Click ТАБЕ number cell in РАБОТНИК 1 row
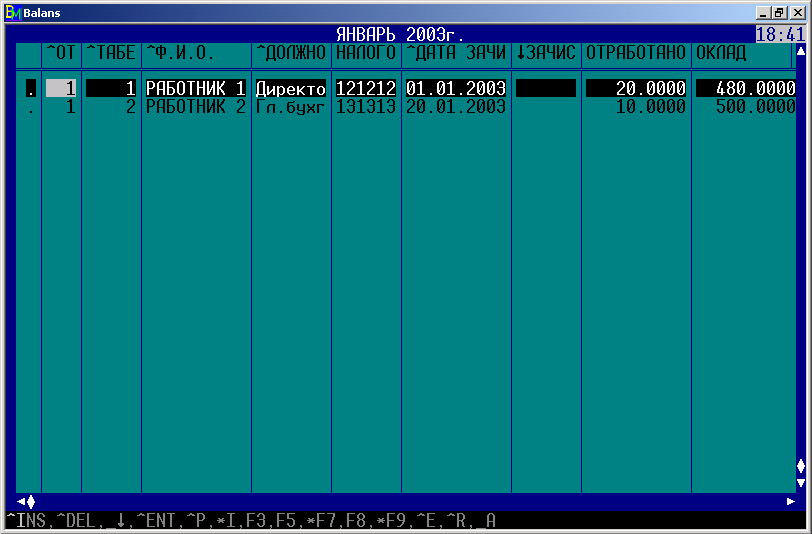This screenshot has width=812, height=534. (111, 88)
